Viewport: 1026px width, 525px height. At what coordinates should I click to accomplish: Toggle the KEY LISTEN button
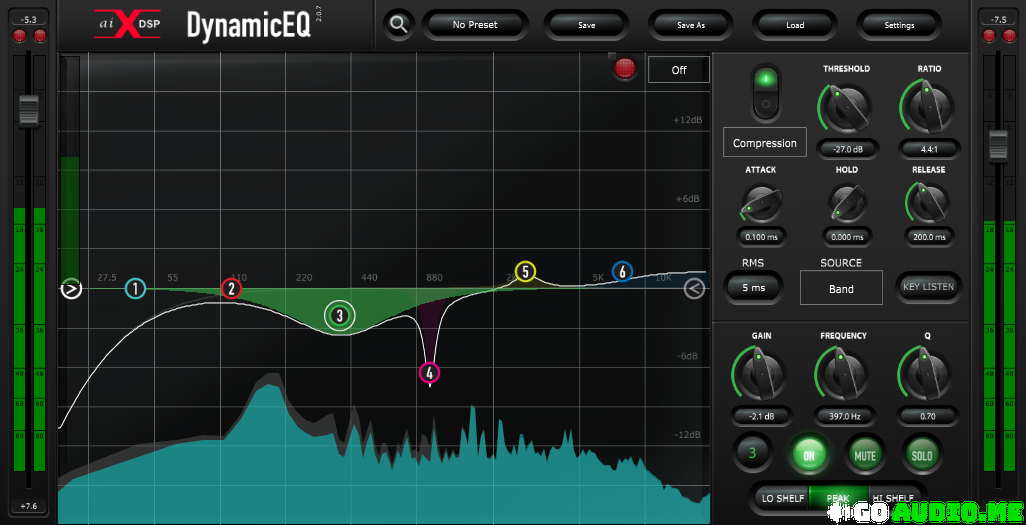[x=928, y=287]
